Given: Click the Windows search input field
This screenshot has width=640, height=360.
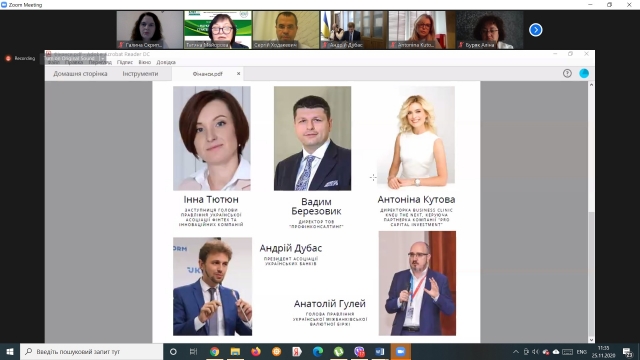Looking at the screenshot, I should (91, 351).
